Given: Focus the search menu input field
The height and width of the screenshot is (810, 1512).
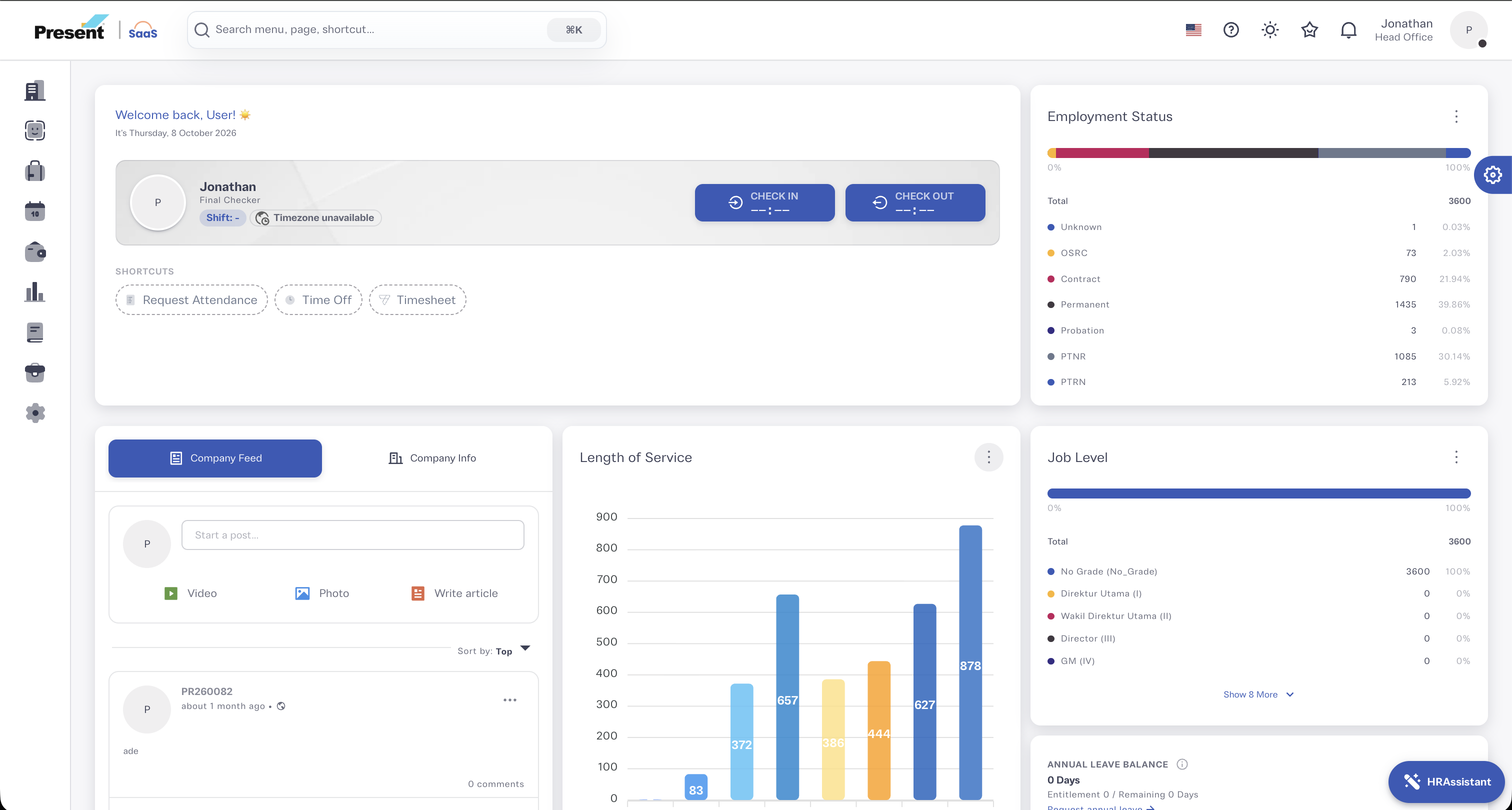Looking at the screenshot, I should 397,30.
